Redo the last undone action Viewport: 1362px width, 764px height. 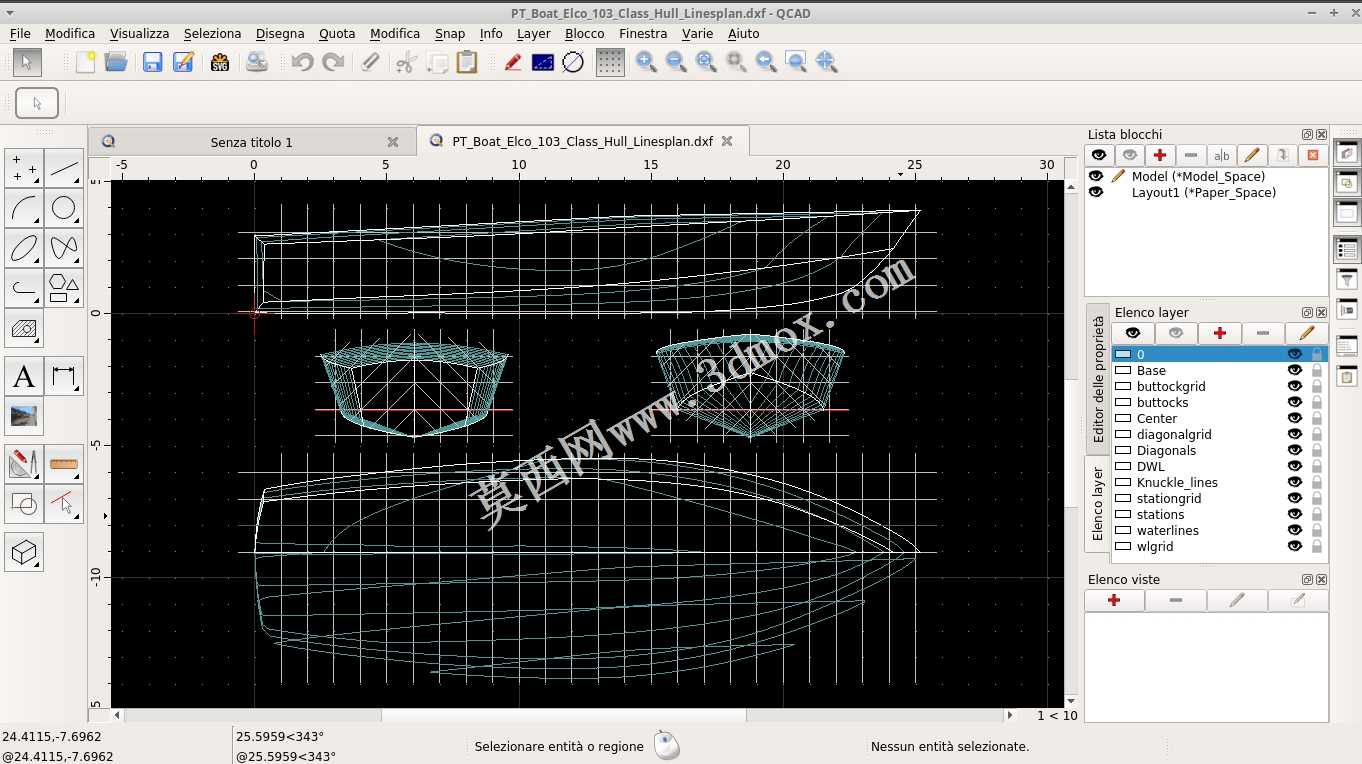pos(333,62)
